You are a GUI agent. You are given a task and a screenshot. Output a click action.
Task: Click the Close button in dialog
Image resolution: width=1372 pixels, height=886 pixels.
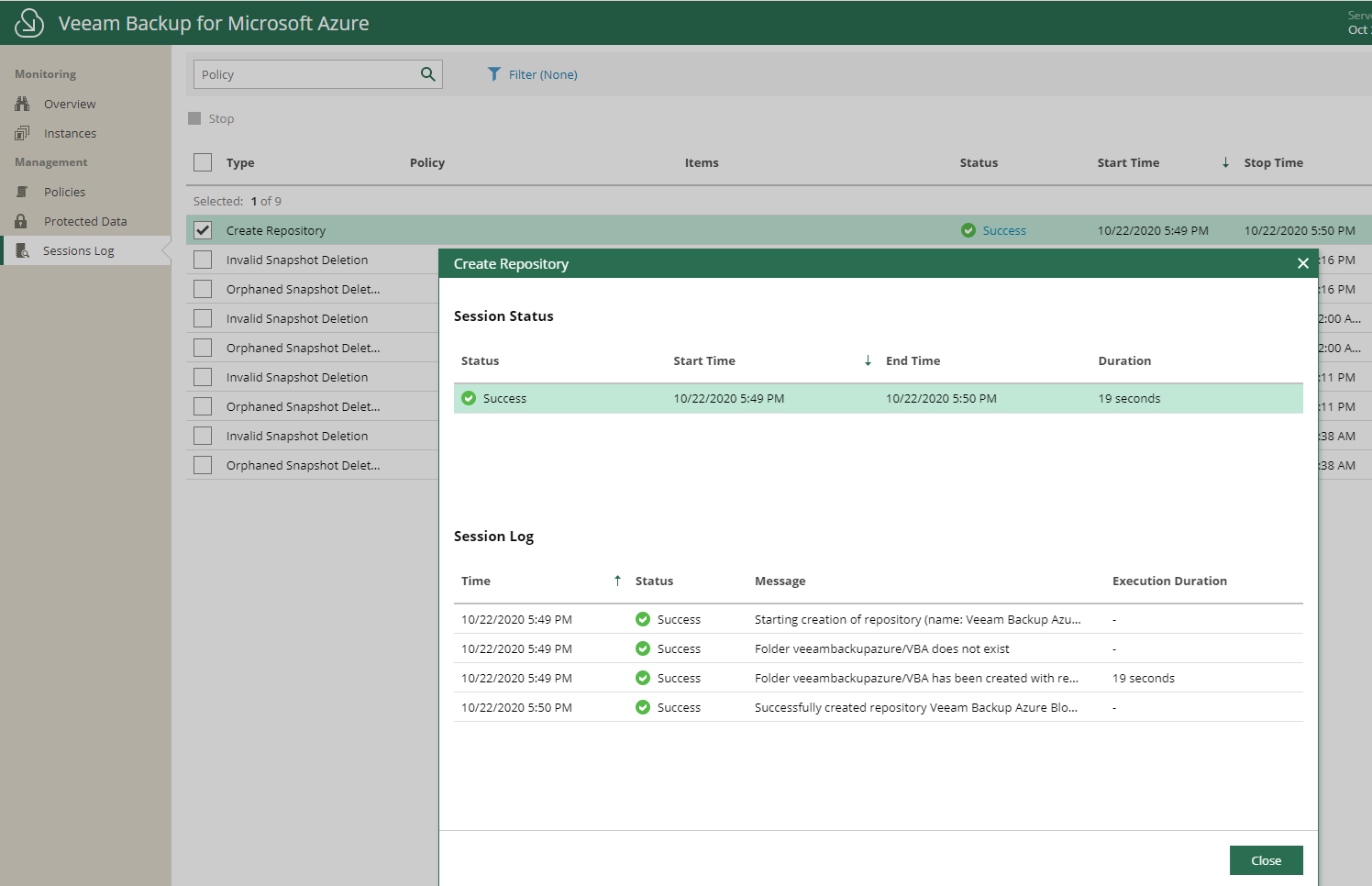1266,860
